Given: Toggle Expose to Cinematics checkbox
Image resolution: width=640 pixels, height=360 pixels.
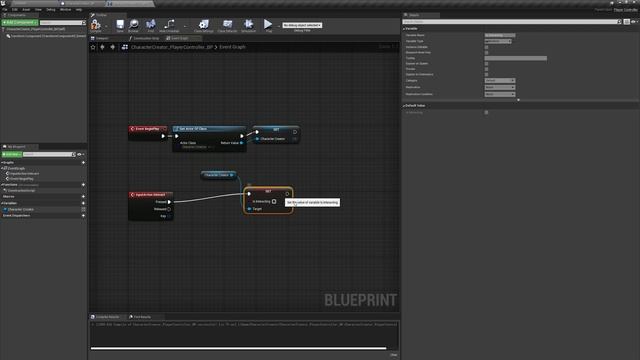Looking at the screenshot, I should point(486,75).
